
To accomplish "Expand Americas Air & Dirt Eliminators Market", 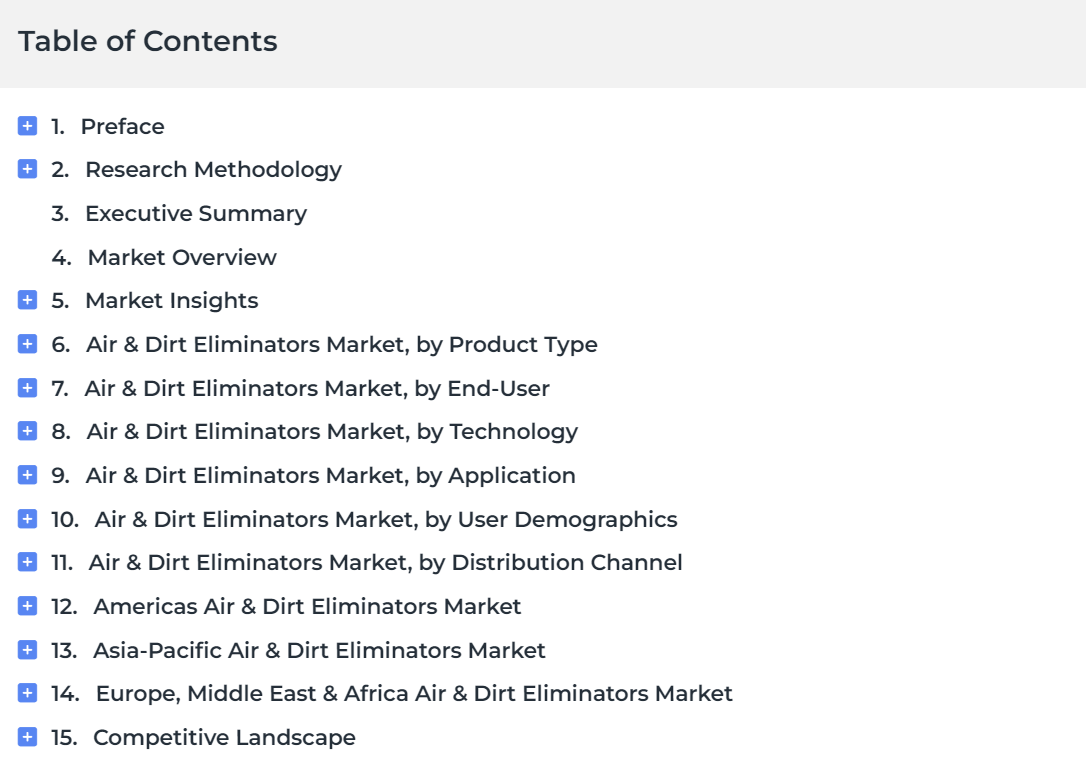I will [x=27, y=606].
